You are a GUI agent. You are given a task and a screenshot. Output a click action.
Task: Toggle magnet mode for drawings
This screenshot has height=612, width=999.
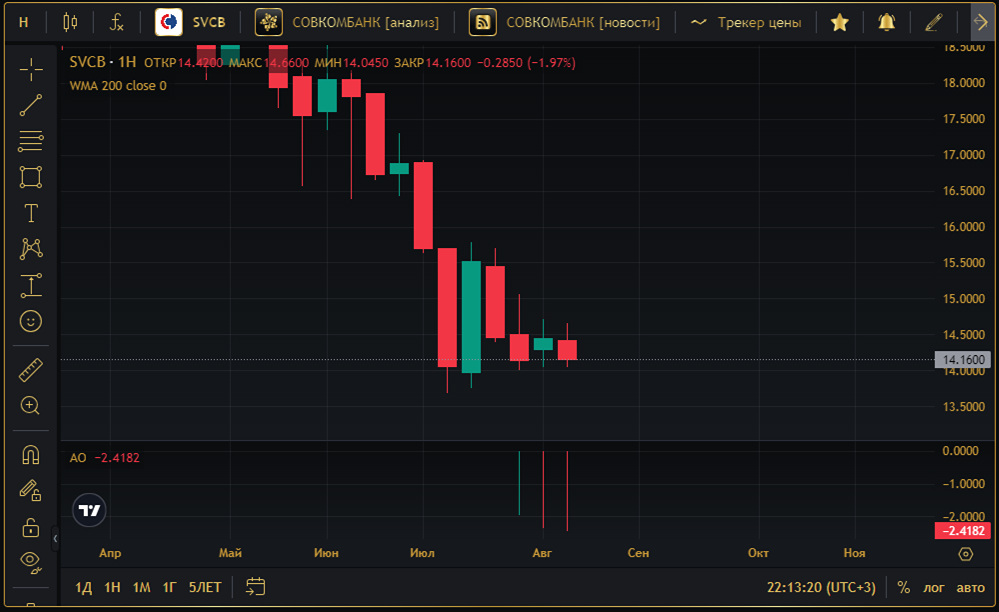click(x=31, y=455)
